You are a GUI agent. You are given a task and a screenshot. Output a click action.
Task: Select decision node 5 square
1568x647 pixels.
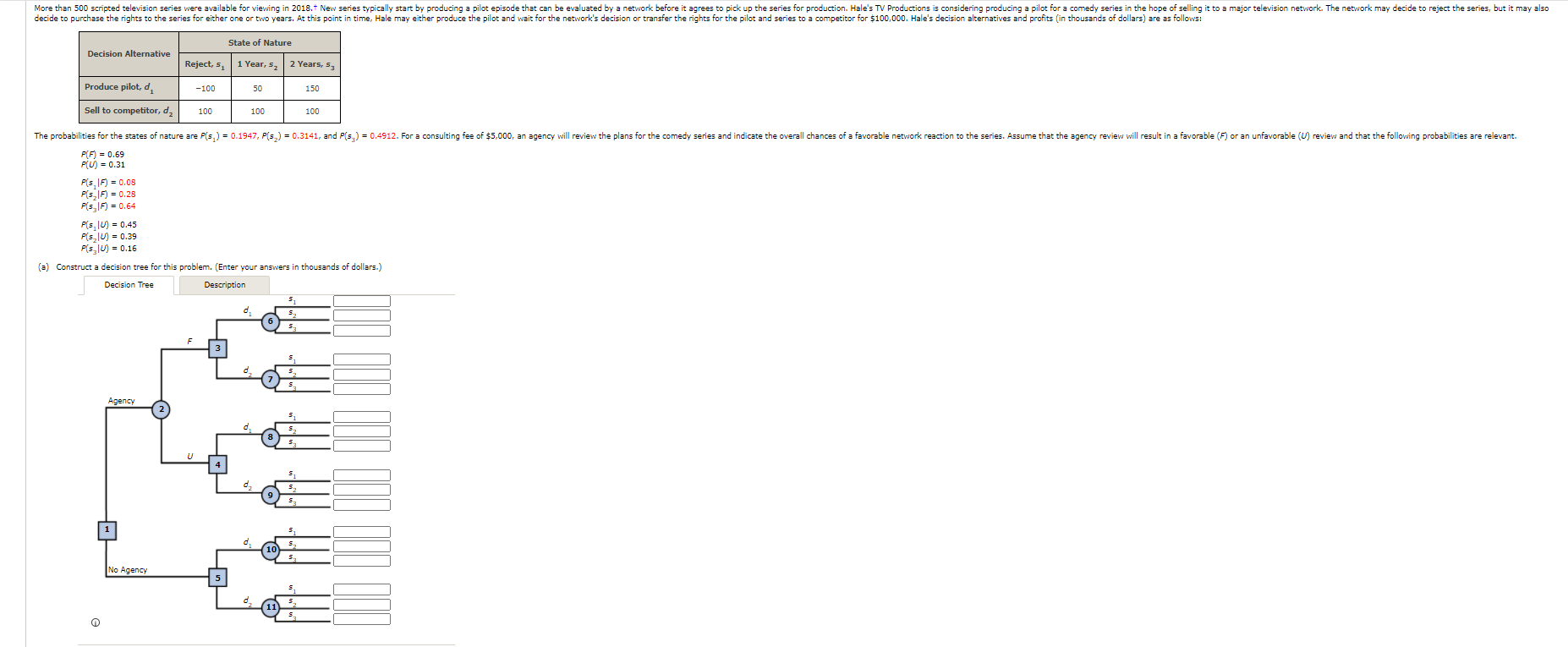tap(217, 578)
